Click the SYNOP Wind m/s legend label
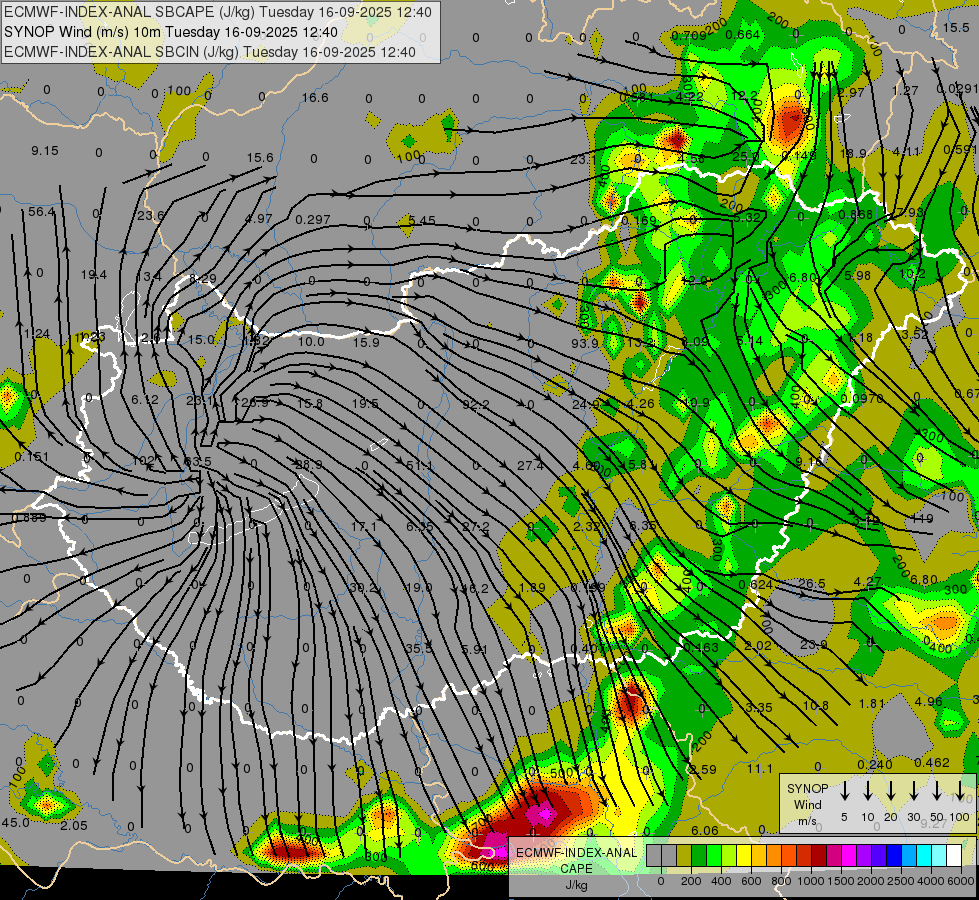This screenshot has height=900, width=979. [807, 804]
